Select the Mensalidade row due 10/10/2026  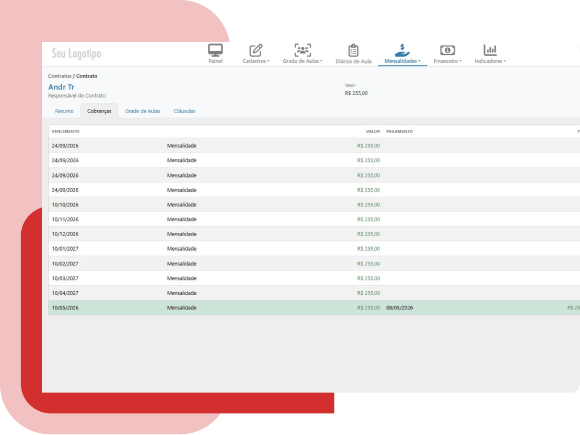pyautogui.click(x=314, y=205)
